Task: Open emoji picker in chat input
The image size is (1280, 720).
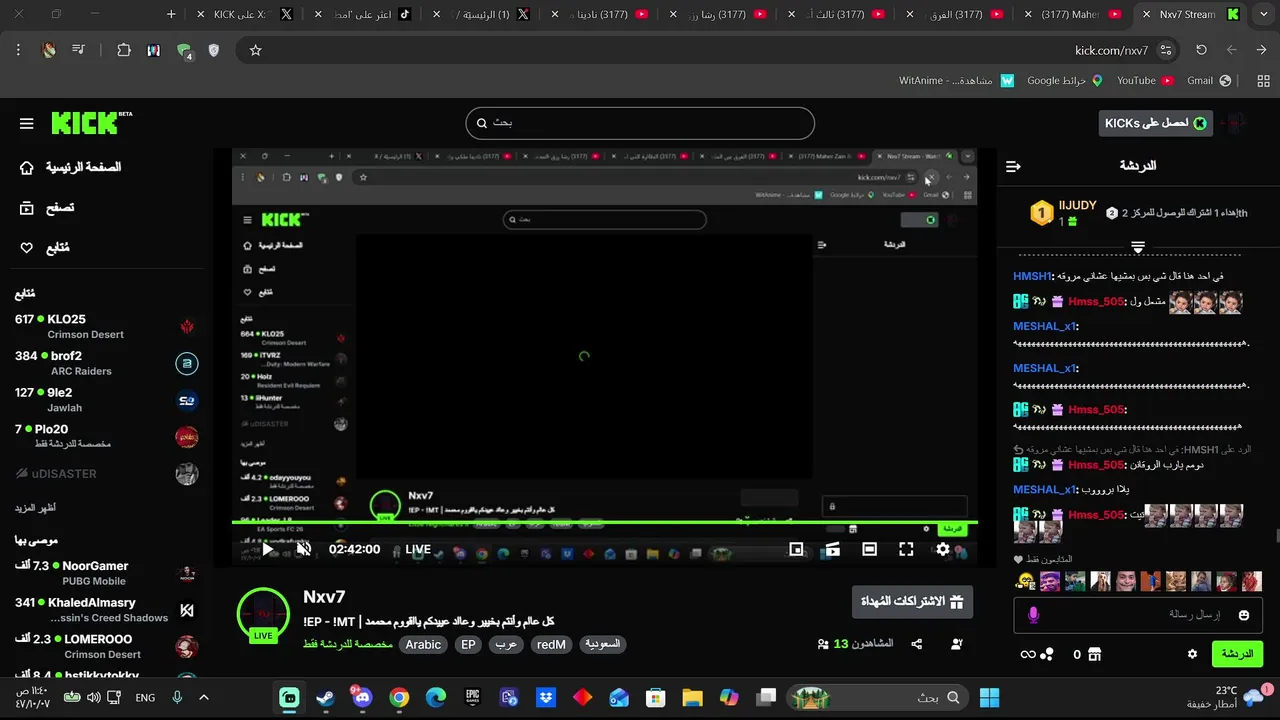Action: 1244,615
